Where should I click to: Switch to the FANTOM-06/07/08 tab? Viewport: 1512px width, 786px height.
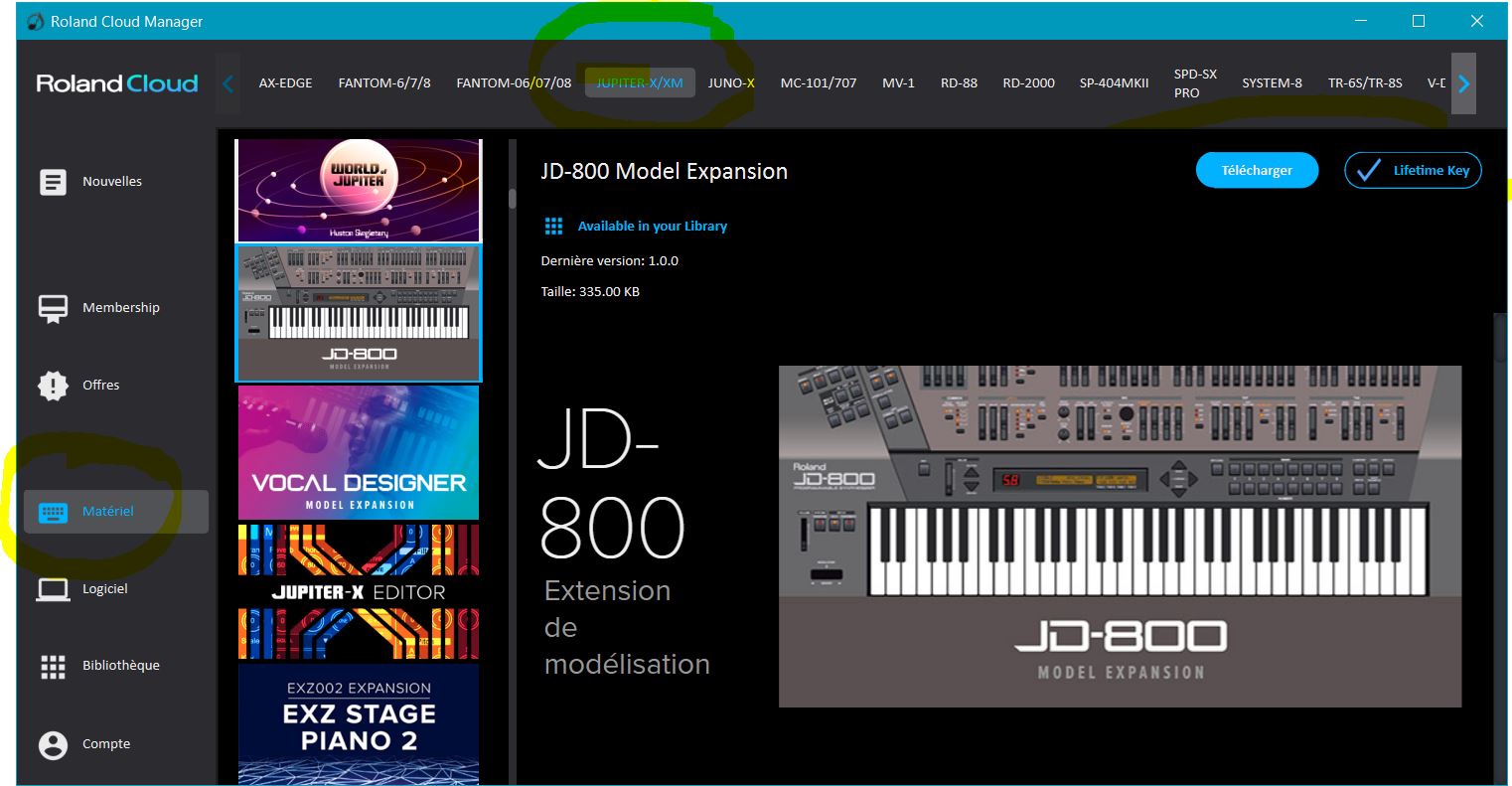514,83
